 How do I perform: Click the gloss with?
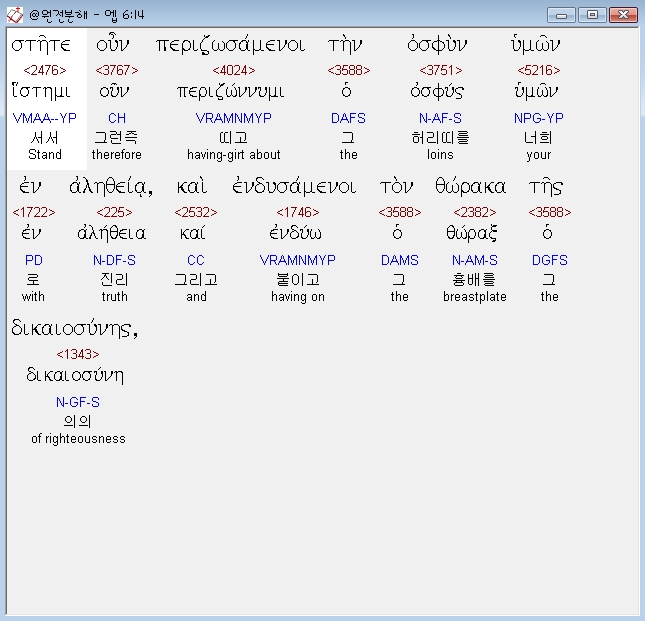tap(33, 297)
